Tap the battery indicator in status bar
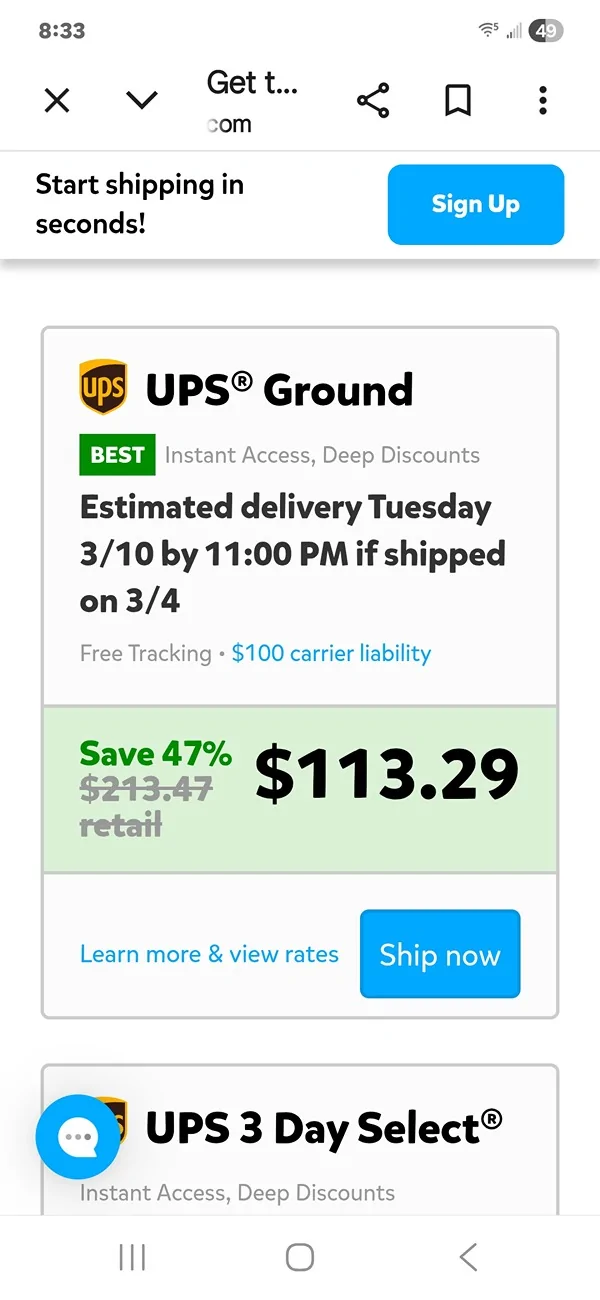This screenshot has width=600, height=1300. [546, 31]
